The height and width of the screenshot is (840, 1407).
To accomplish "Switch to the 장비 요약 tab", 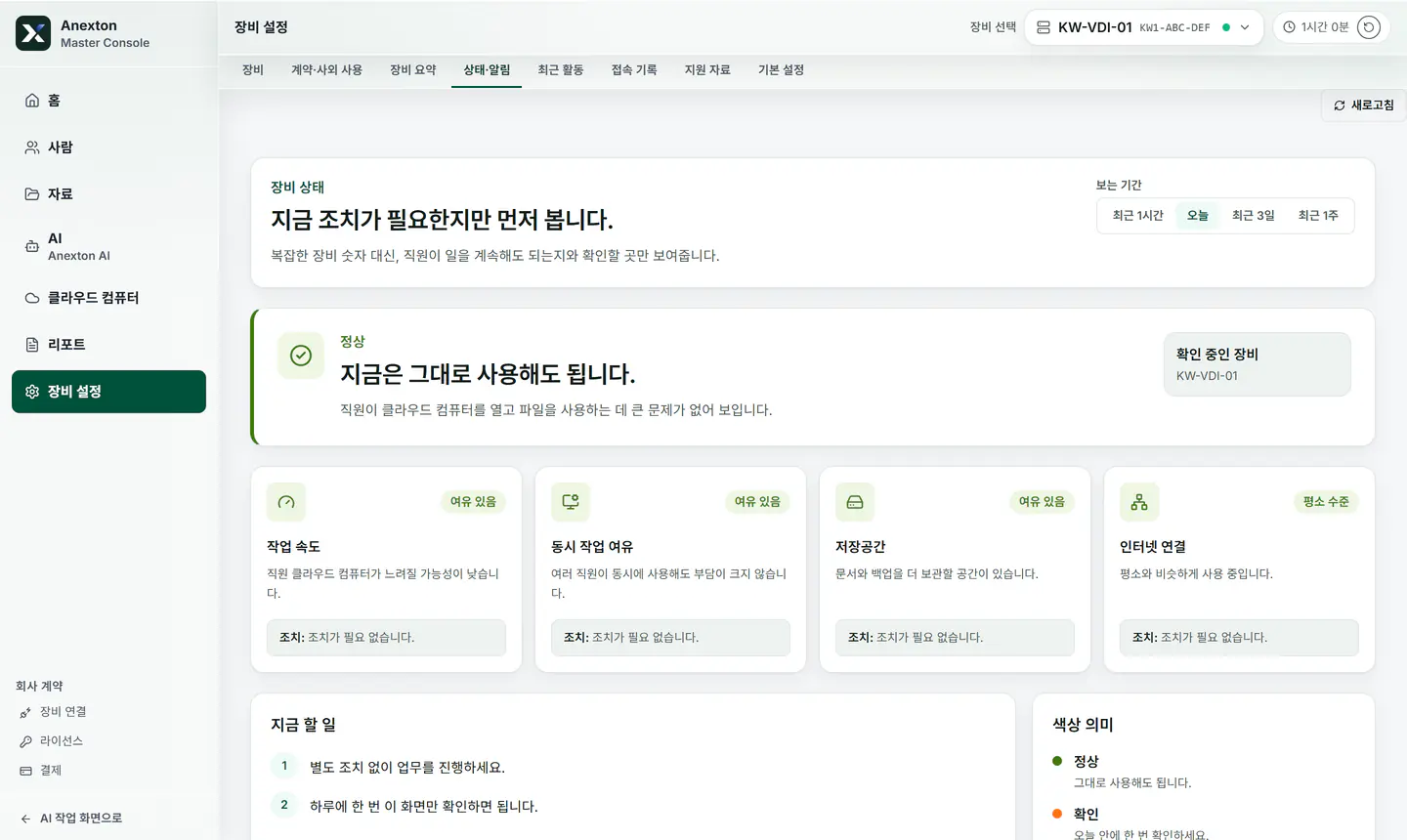I will (412, 70).
